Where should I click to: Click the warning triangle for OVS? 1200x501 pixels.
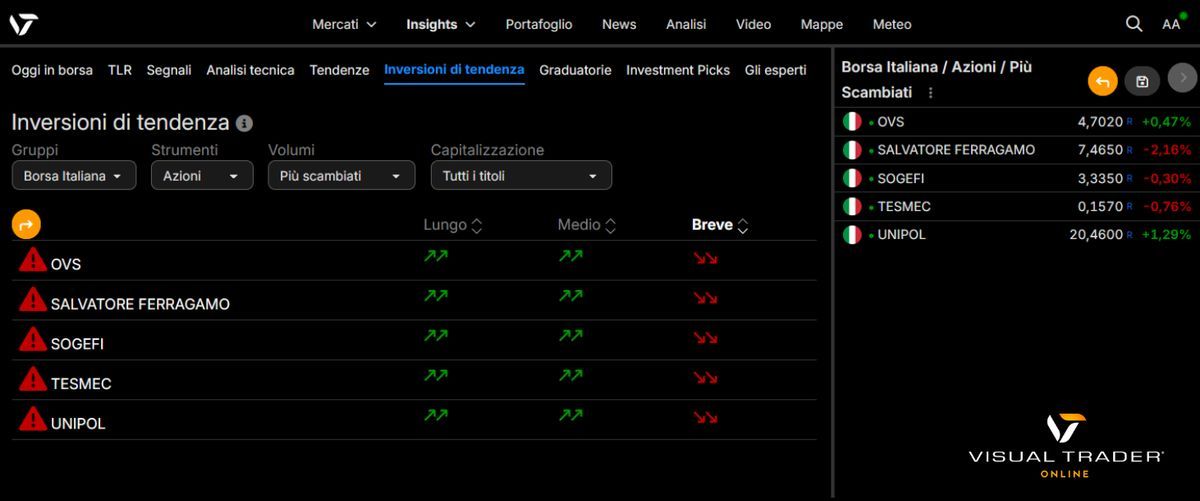pyautogui.click(x=33, y=260)
